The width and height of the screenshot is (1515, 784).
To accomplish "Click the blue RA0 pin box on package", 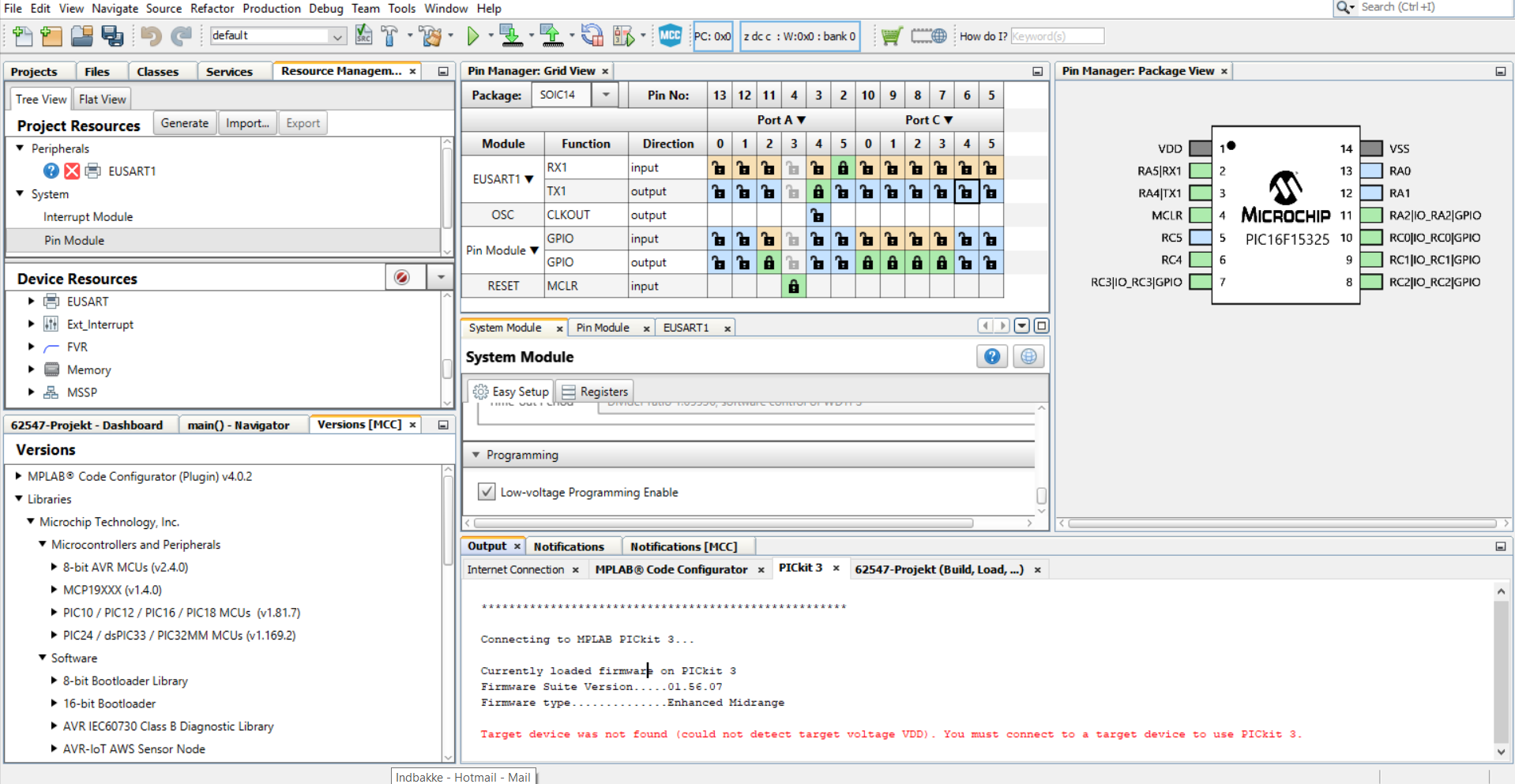I will pyautogui.click(x=1371, y=171).
